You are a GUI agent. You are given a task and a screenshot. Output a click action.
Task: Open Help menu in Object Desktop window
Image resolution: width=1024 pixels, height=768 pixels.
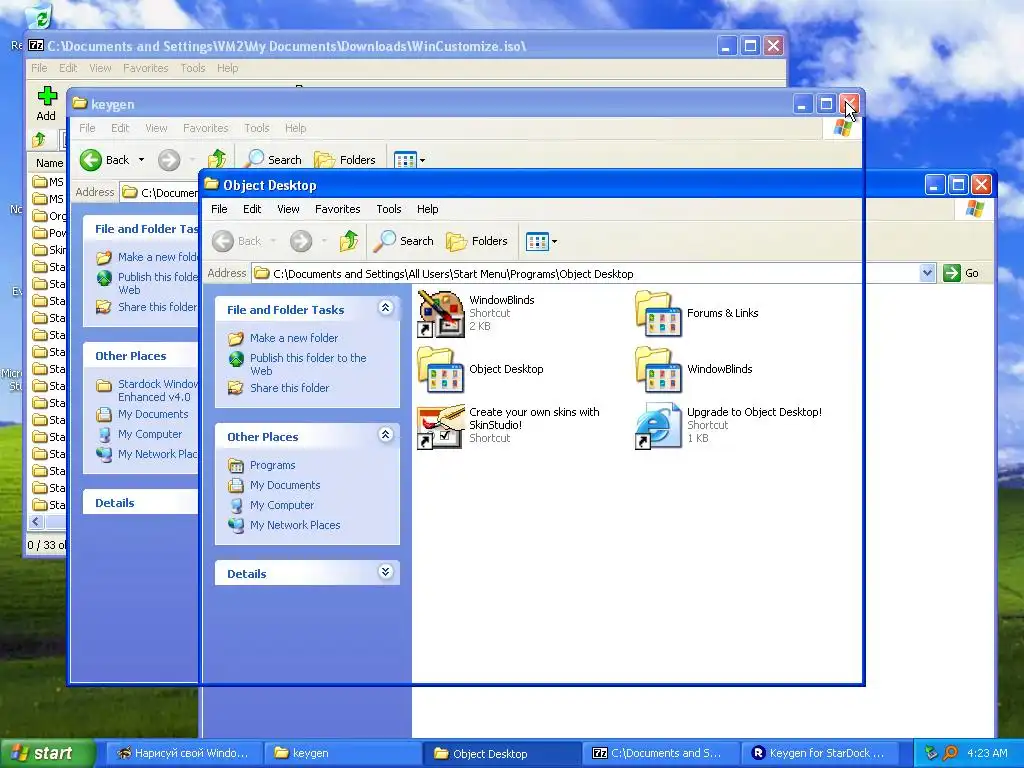tap(428, 209)
